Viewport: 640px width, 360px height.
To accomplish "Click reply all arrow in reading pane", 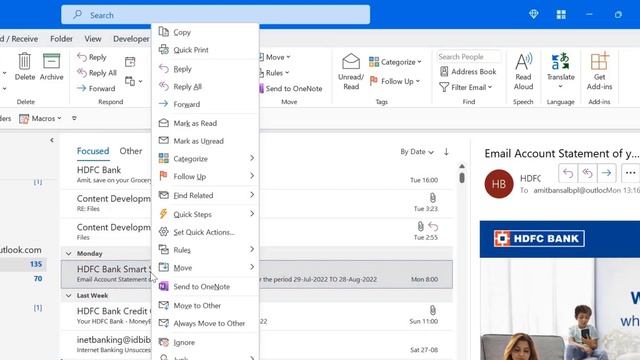I will 587,173.
